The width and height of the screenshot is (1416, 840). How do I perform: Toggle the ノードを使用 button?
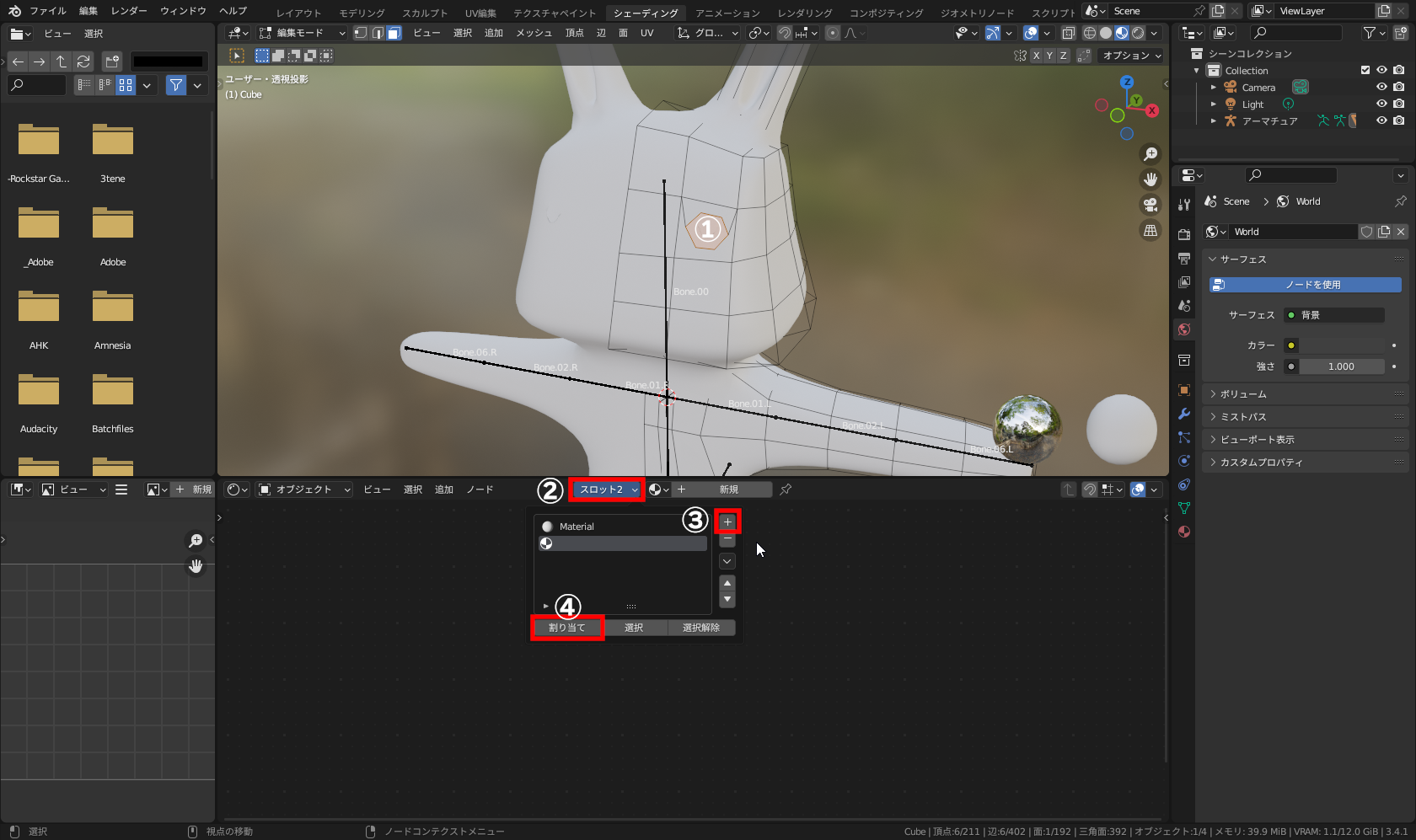1305,285
